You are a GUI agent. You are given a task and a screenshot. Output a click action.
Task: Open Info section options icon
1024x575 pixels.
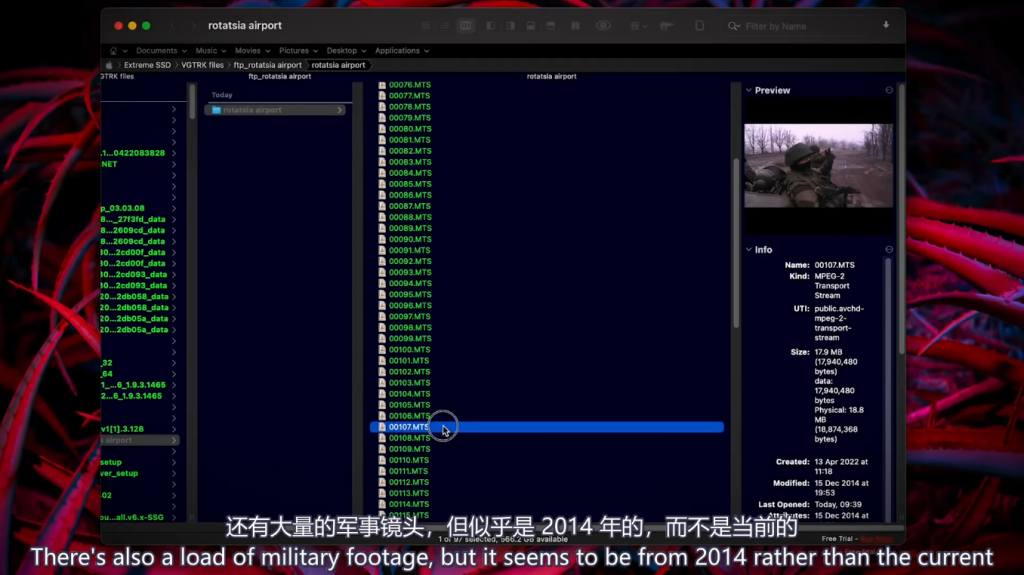coord(889,250)
